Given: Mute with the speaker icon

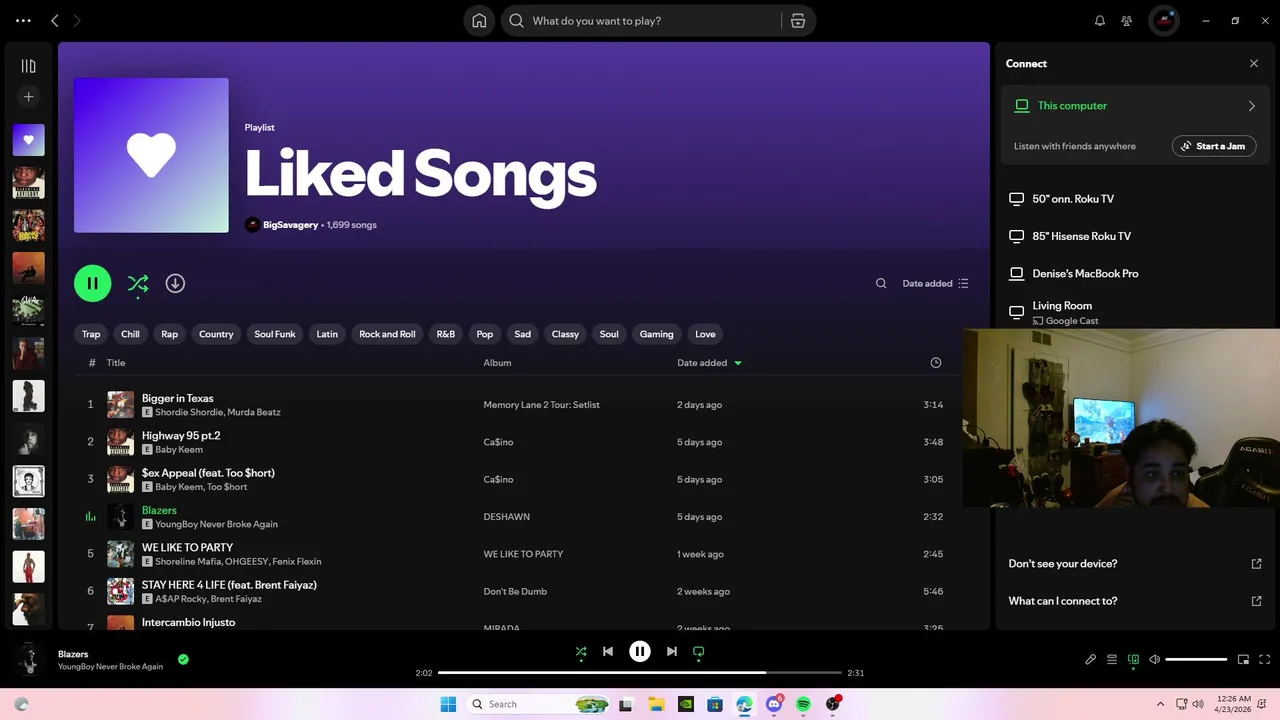Looking at the screenshot, I should click(1155, 660).
